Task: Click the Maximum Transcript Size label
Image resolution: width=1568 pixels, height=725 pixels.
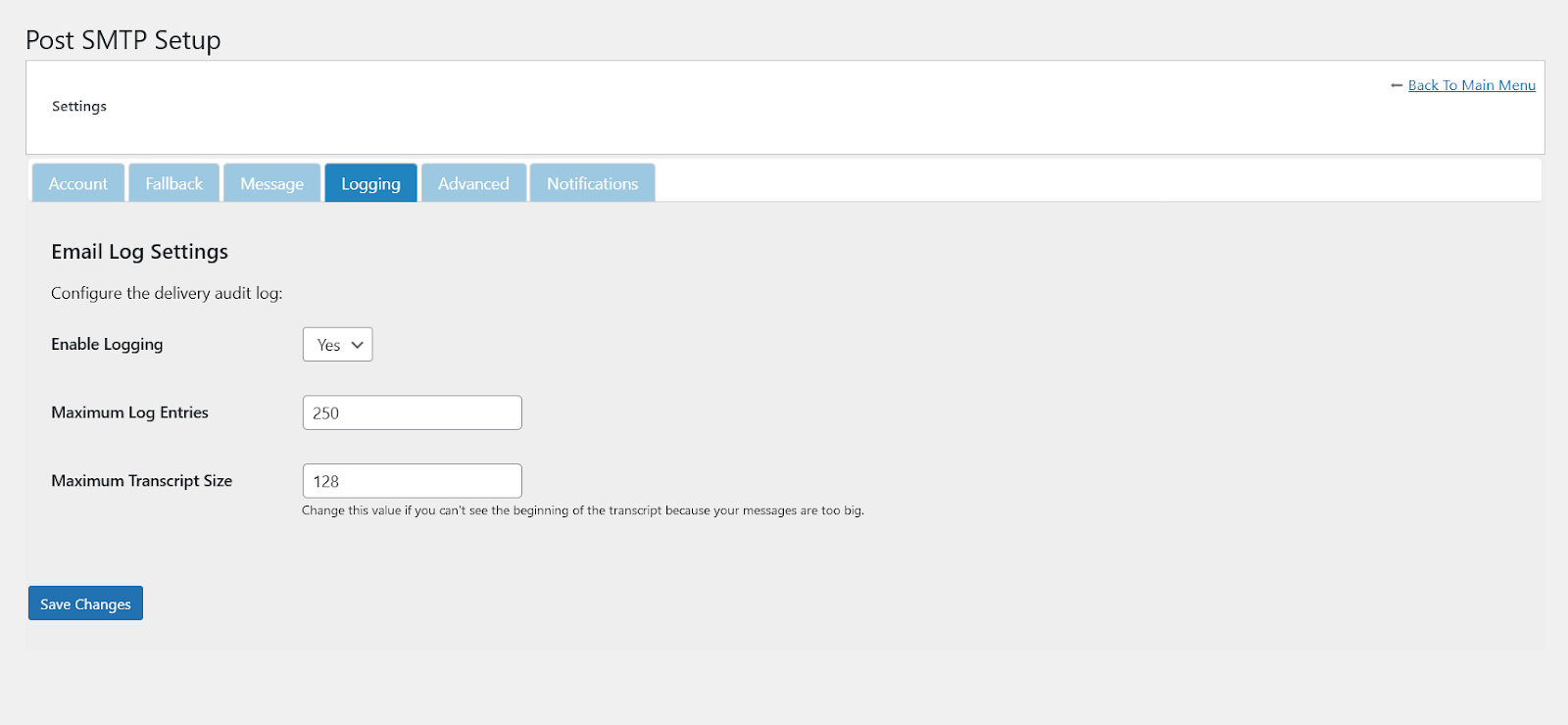Action: (141, 481)
